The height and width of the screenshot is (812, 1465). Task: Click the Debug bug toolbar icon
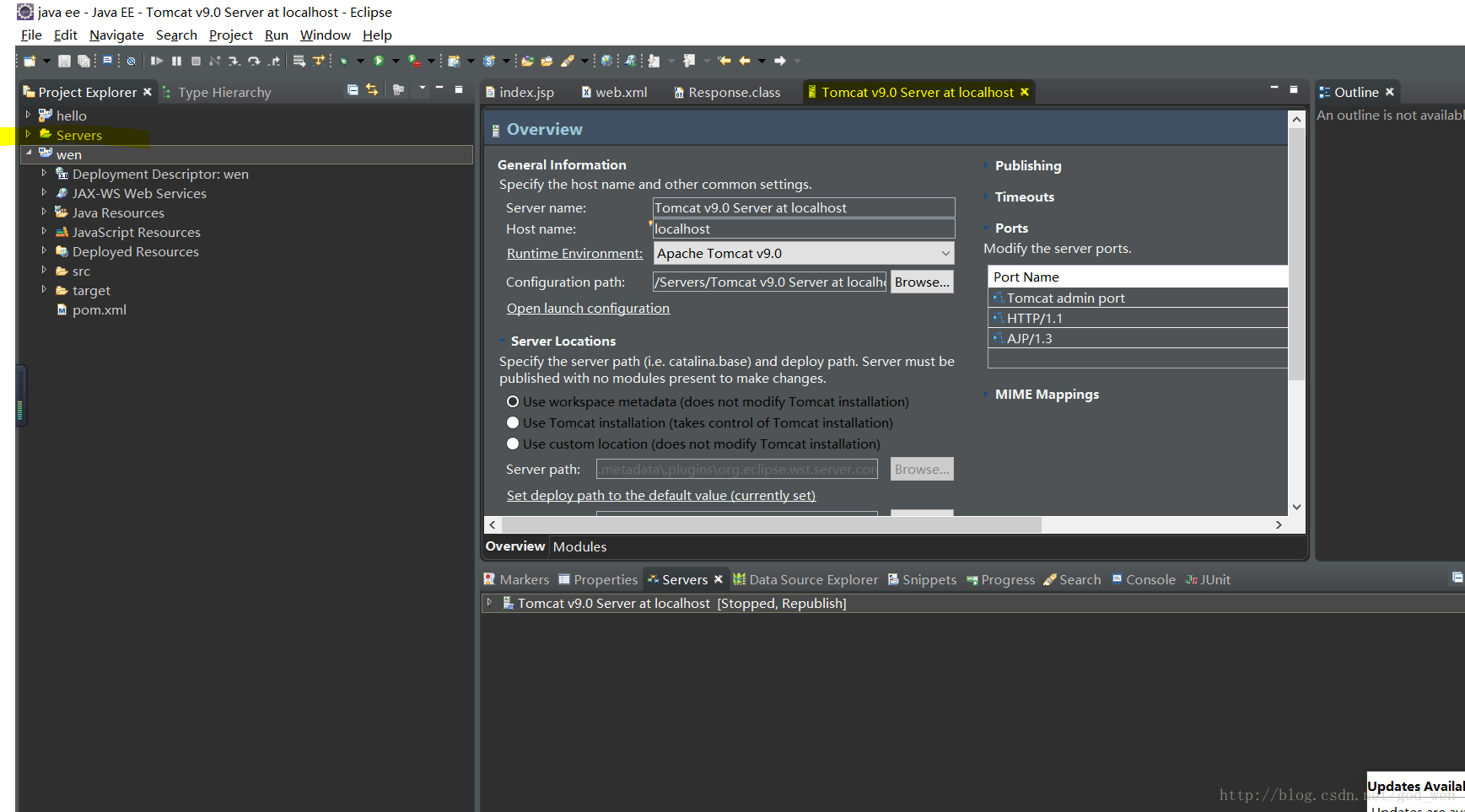click(343, 61)
